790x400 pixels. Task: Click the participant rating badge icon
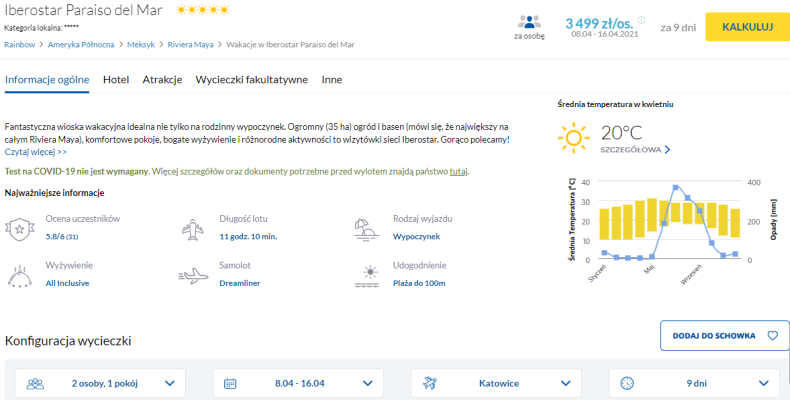click(x=19, y=229)
